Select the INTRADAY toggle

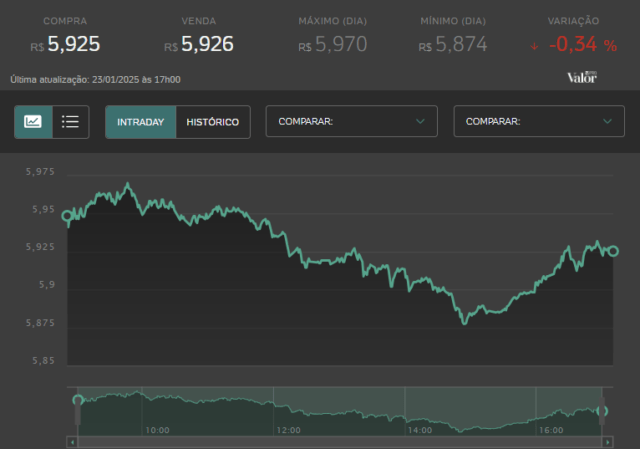click(140, 122)
